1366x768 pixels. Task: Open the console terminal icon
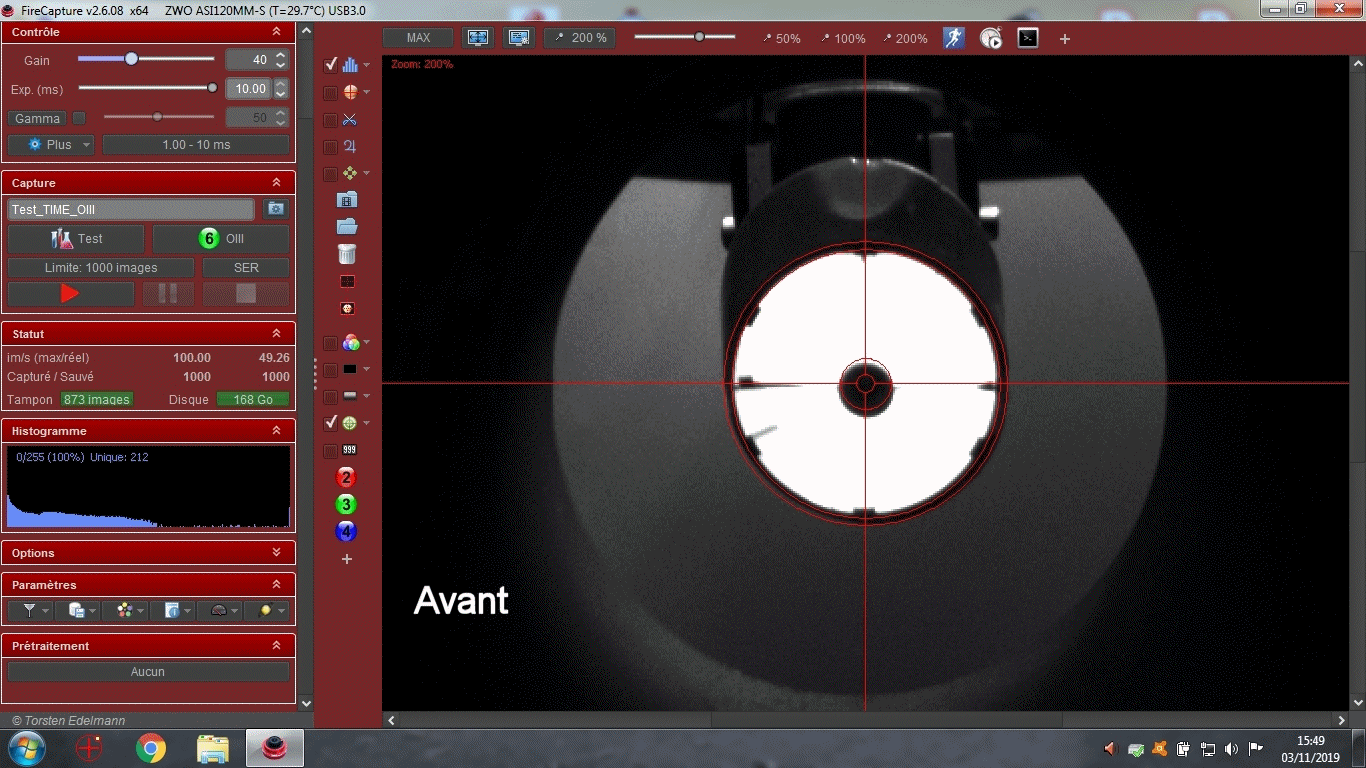[1028, 38]
